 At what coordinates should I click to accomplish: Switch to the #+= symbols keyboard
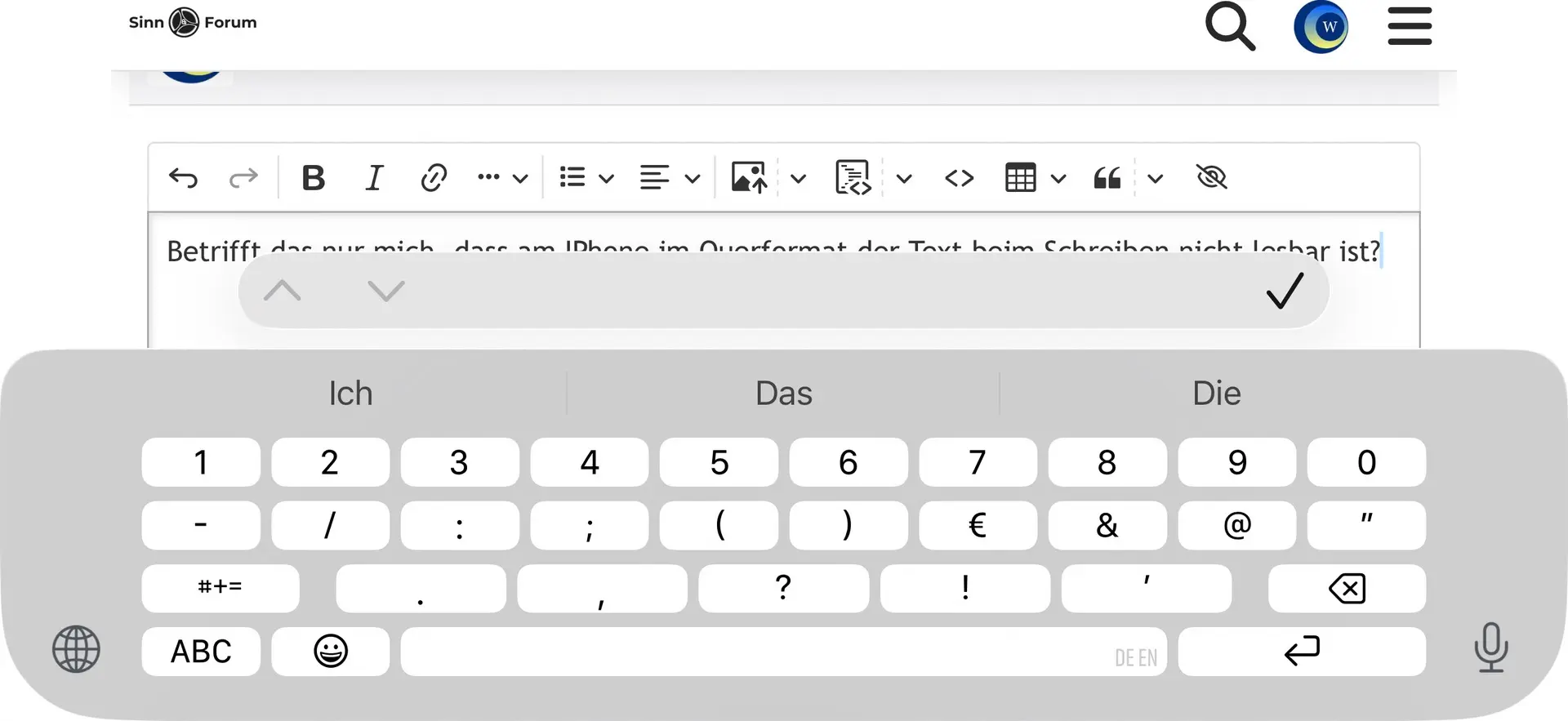[x=220, y=588]
